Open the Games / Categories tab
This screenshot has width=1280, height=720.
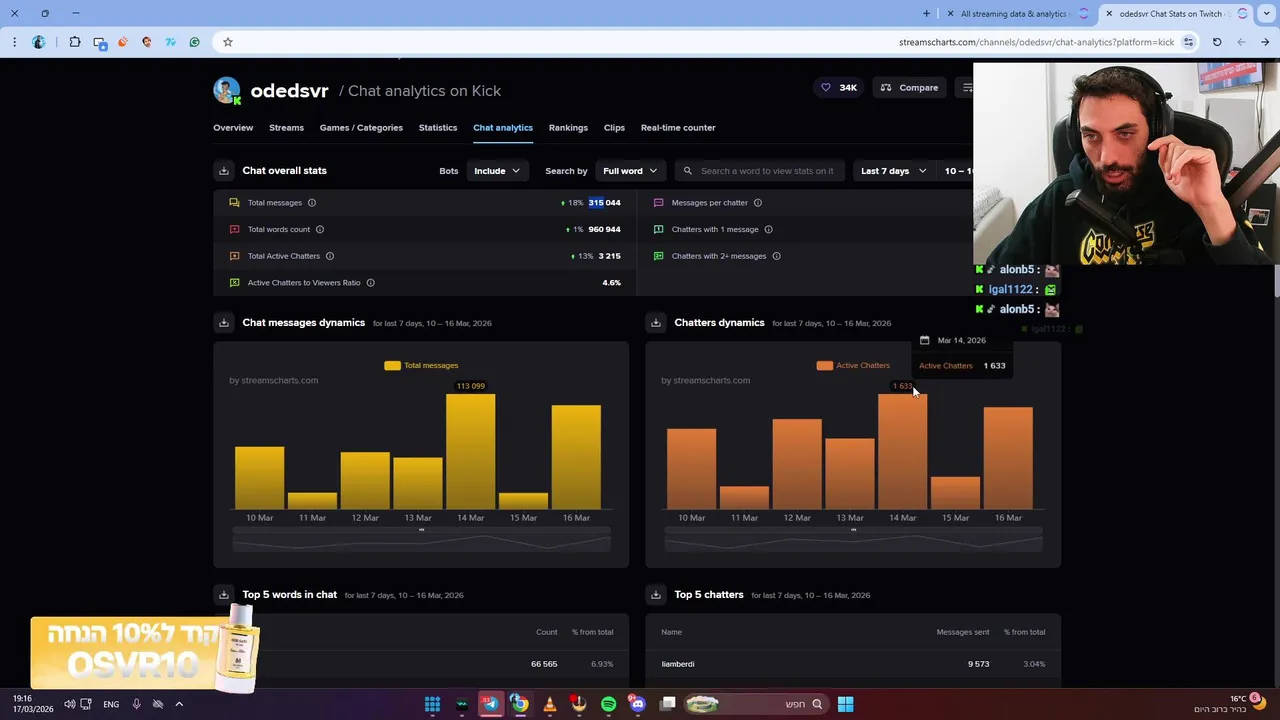tap(361, 128)
